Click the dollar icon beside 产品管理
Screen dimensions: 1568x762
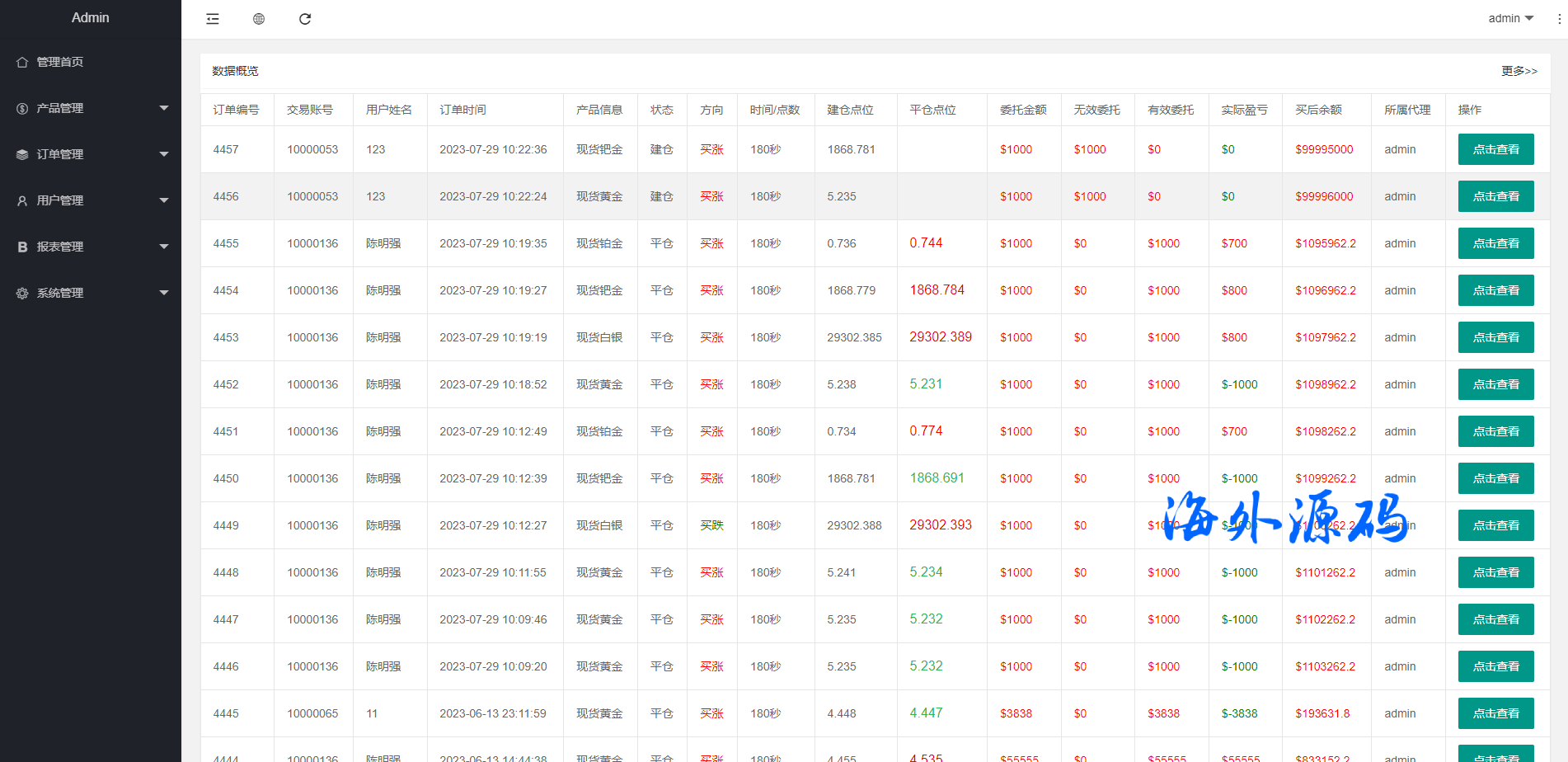[x=22, y=108]
